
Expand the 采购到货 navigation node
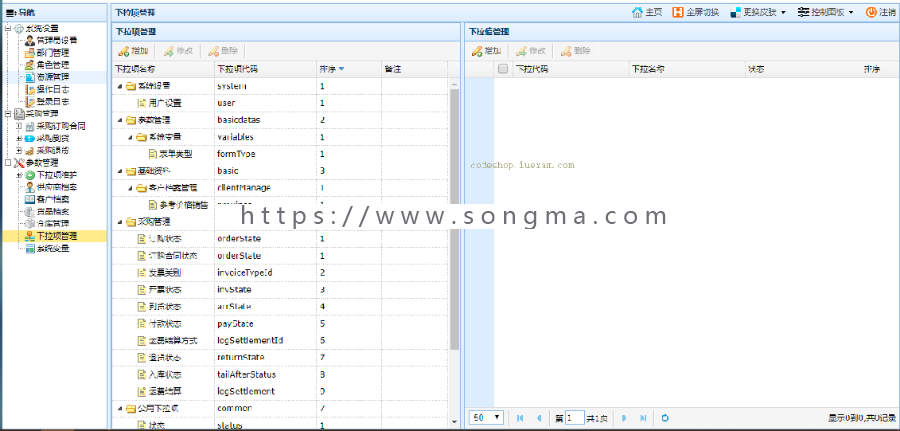(19, 138)
